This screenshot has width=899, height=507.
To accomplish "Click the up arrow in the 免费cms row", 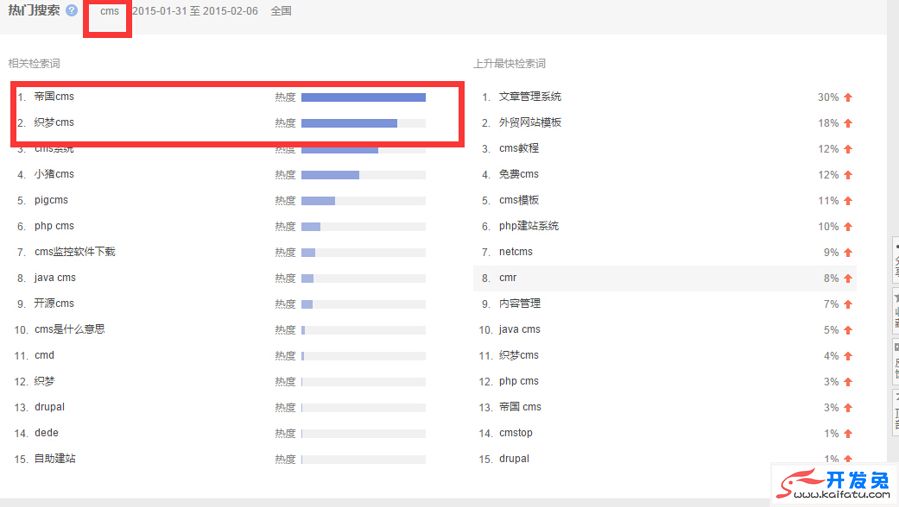I will coord(848,175).
